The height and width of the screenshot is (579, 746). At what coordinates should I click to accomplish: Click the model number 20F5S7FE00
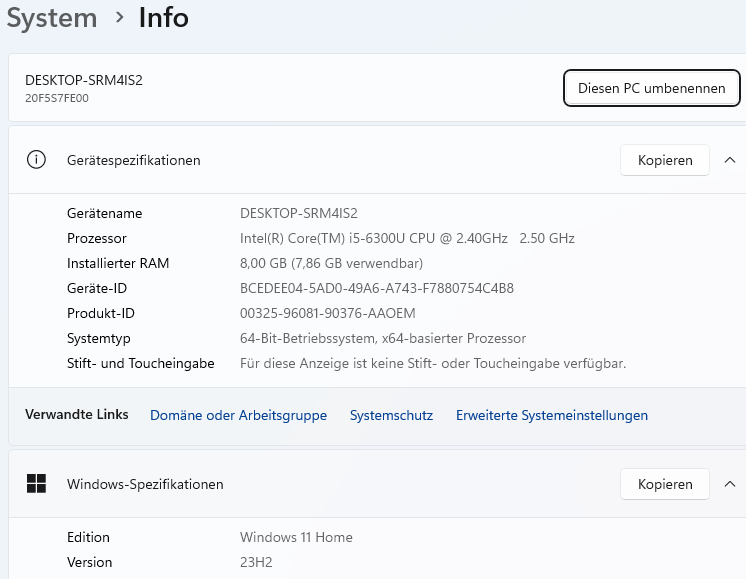click(x=57, y=98)
